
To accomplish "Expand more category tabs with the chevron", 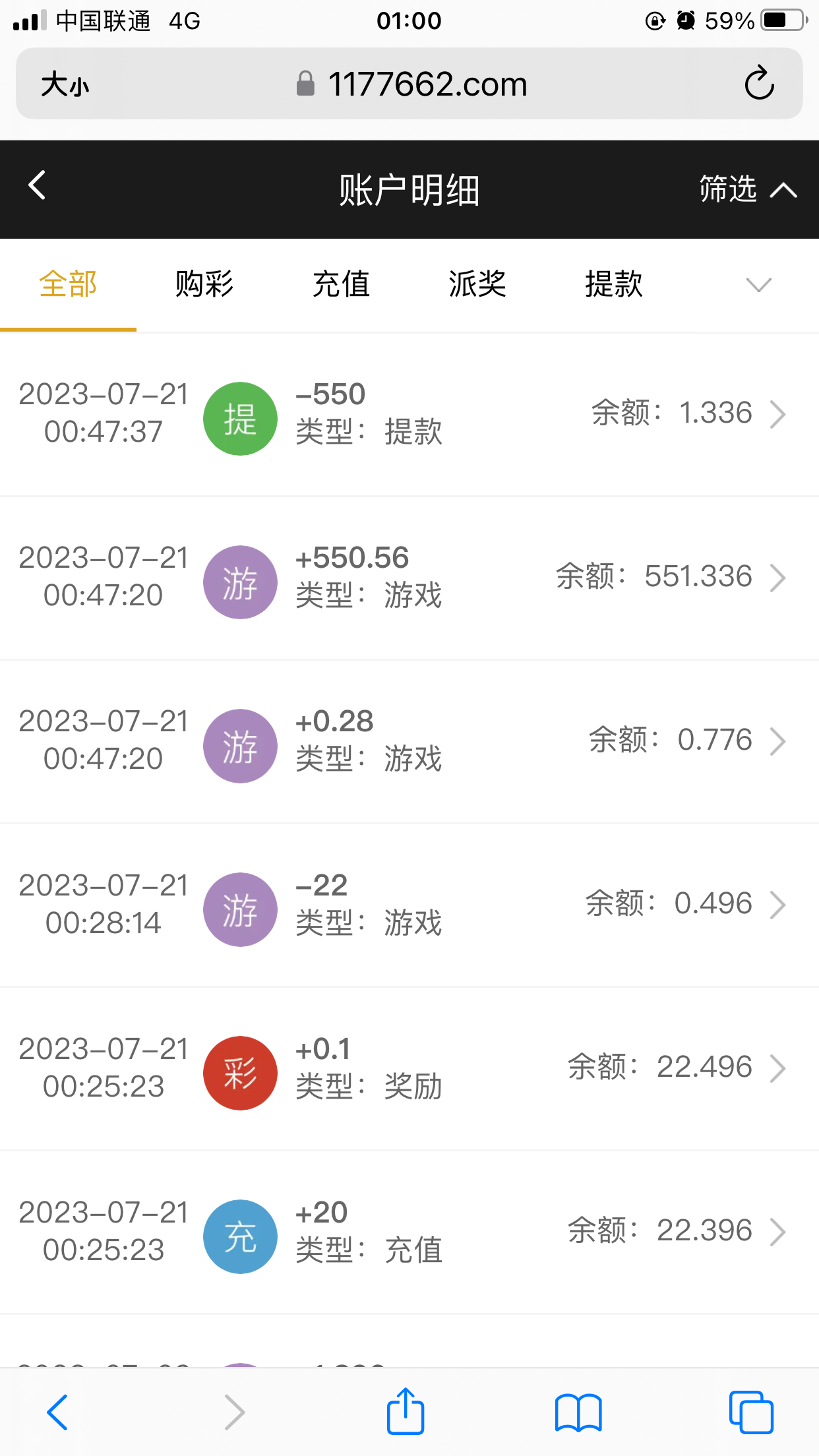I will click(758, 285).
